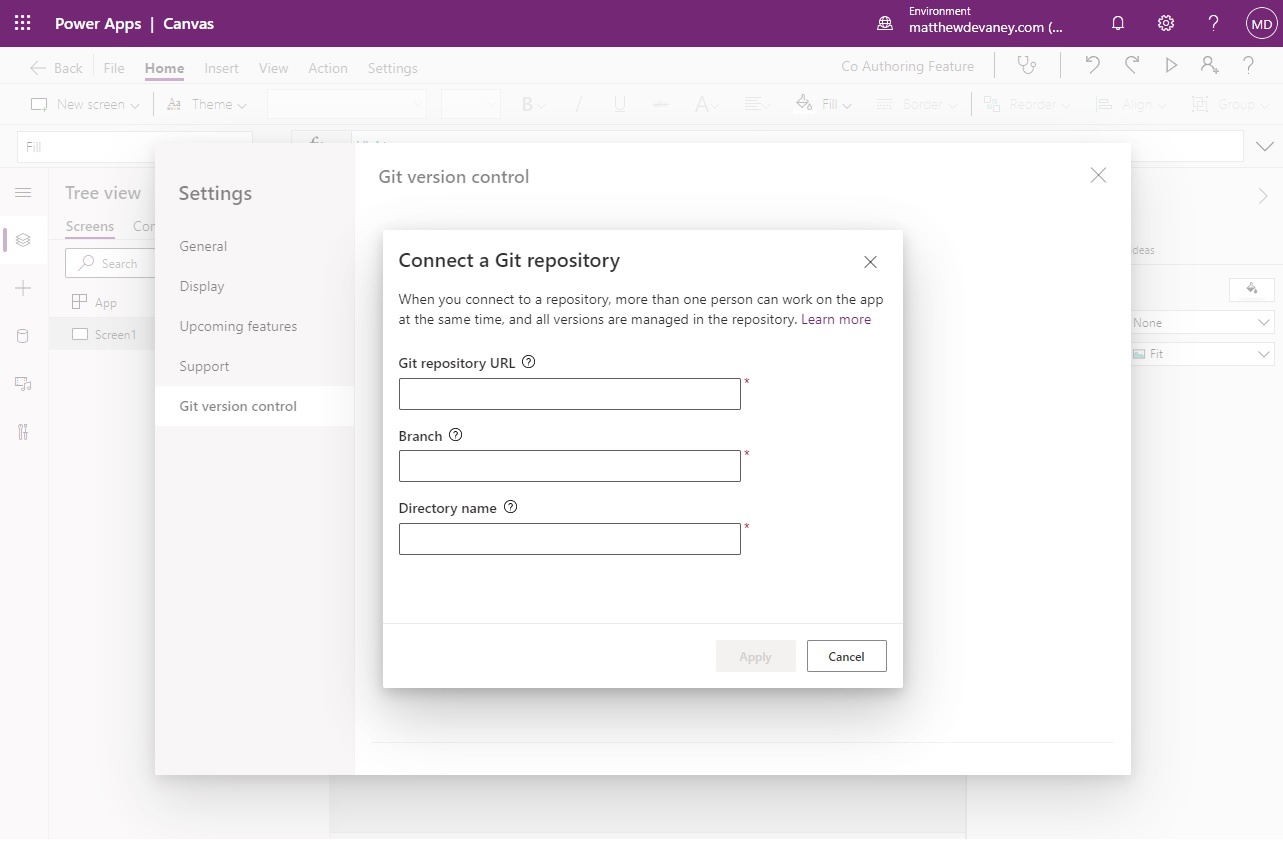The height and width of the screenshot is (842, 1283).
Task: Preview the app with the Play icon
Action: coord(1171,64)
